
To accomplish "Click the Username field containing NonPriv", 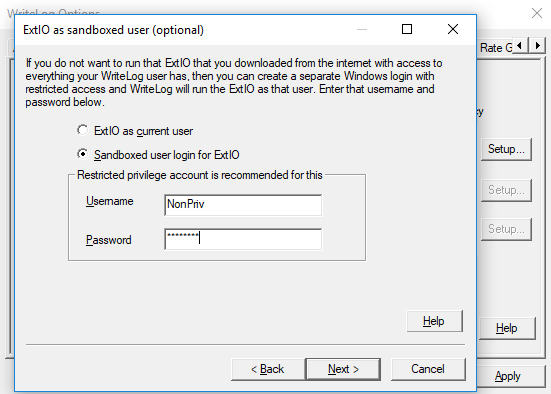I will coord(243,205).
